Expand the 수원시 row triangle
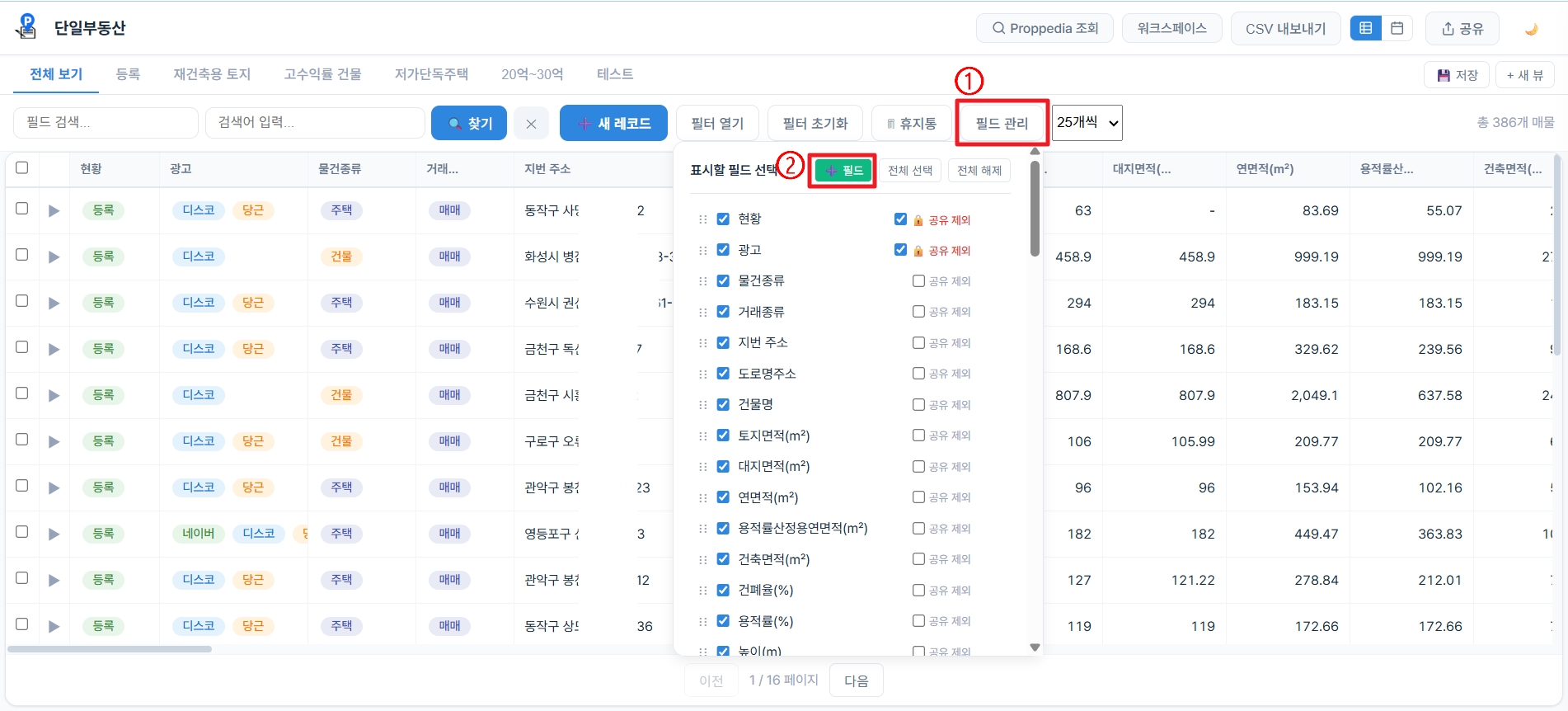The height and width of the screenshot is (711, 1568). tap(54, 303)
